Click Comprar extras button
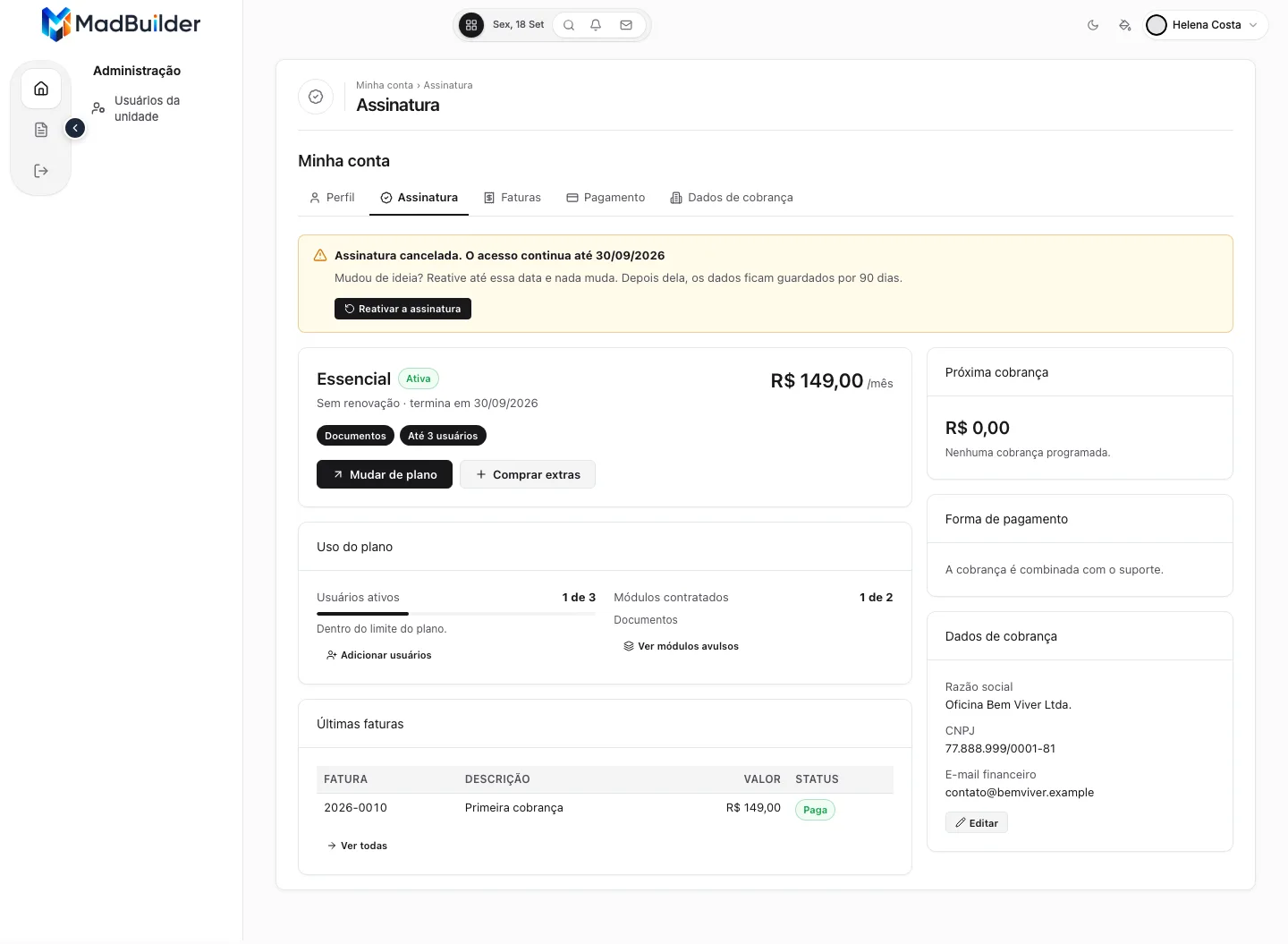 pos(528,474)
